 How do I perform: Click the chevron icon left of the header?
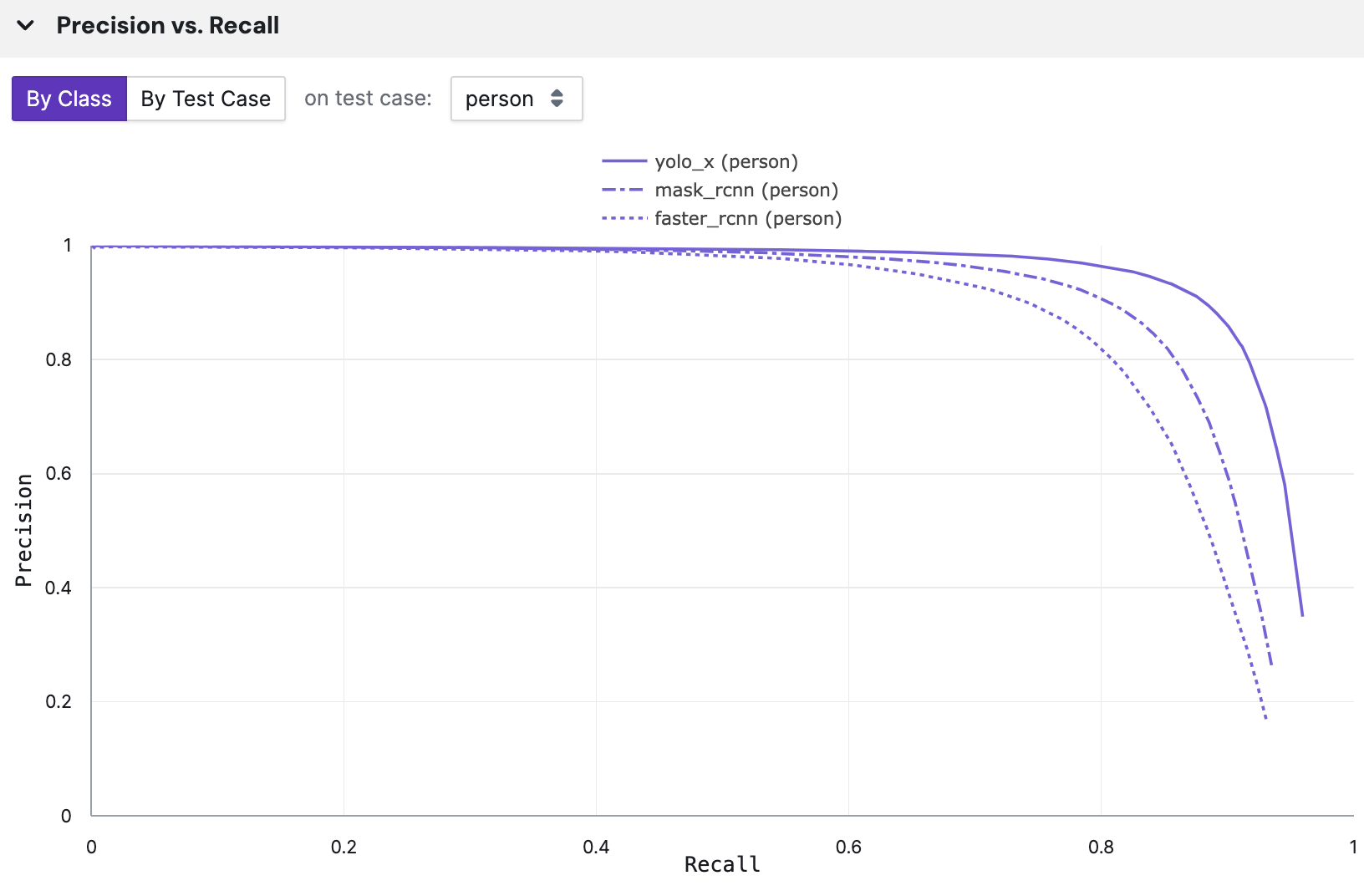point(26,25)
